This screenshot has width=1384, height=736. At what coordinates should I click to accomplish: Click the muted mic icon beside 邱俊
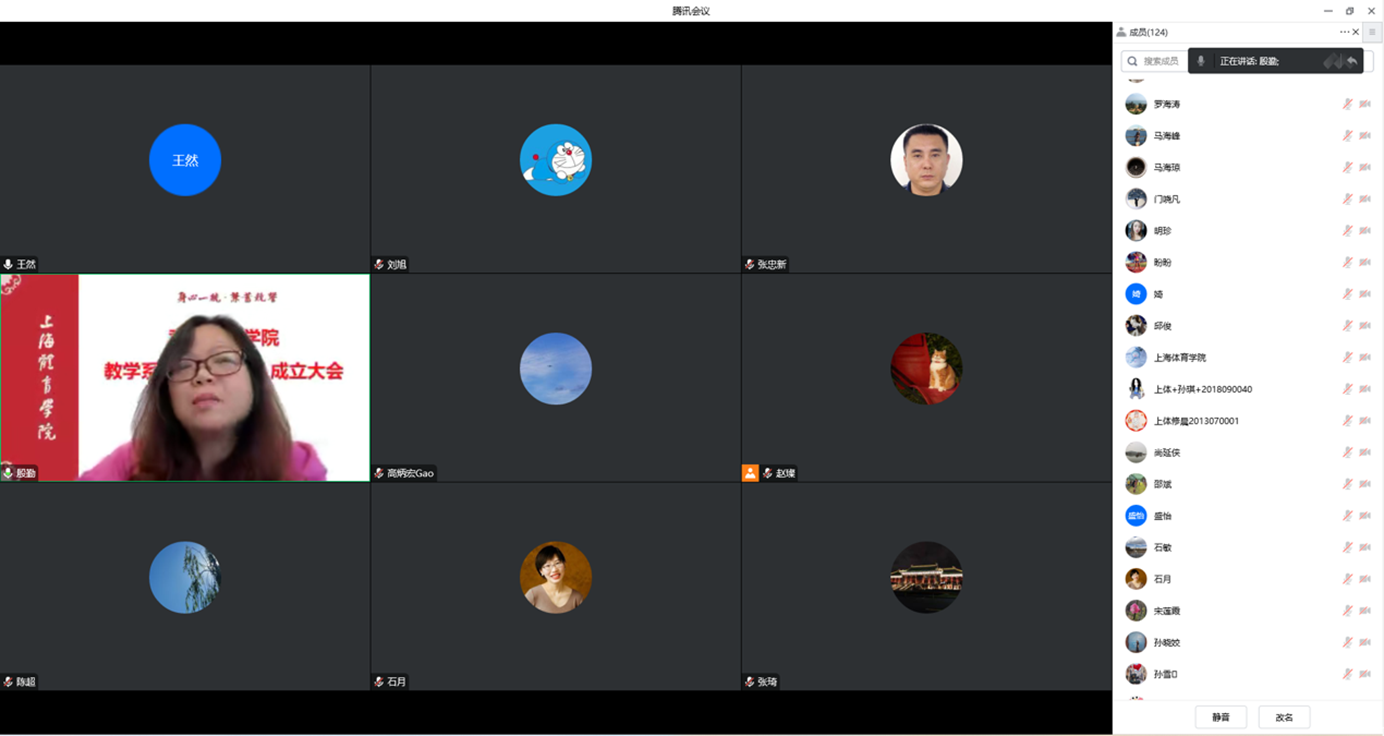[x=1347, y=326]
